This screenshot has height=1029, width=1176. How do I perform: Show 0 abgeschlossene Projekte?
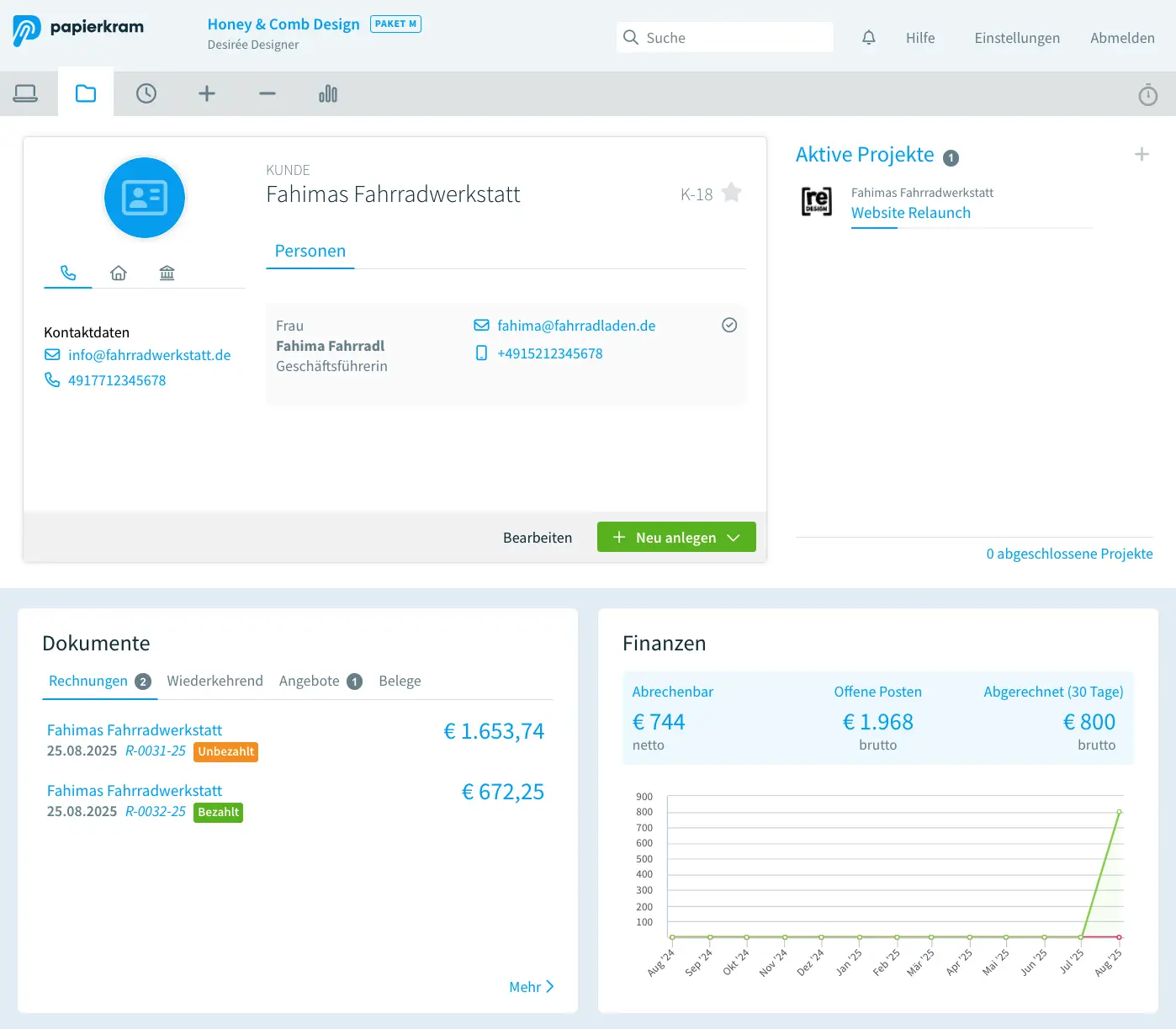pyautogui.click(x=1069, y=554)
